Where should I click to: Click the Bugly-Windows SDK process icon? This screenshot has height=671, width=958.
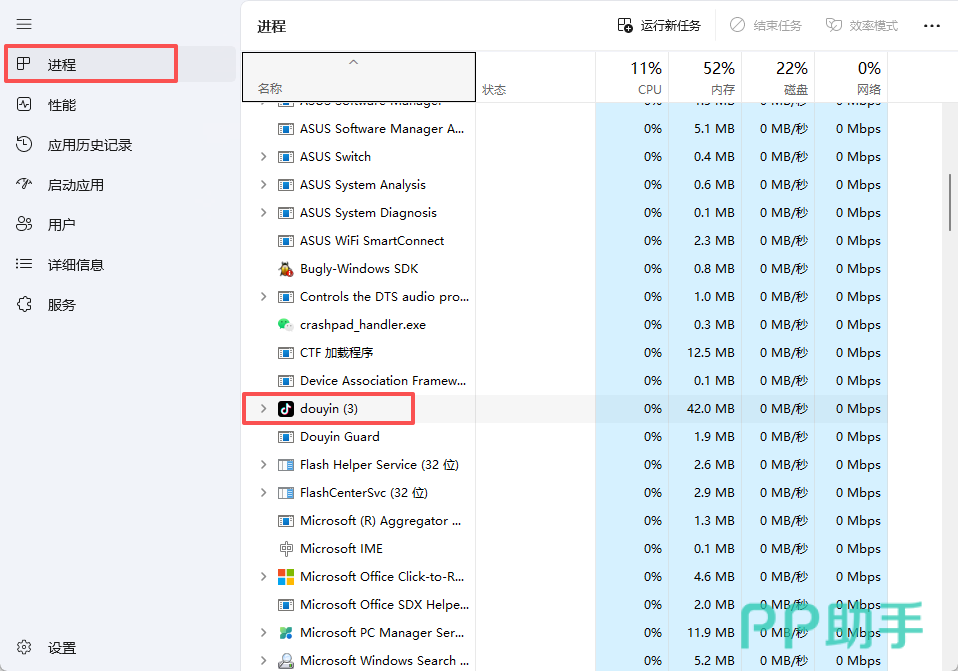[x=286, y=269]
